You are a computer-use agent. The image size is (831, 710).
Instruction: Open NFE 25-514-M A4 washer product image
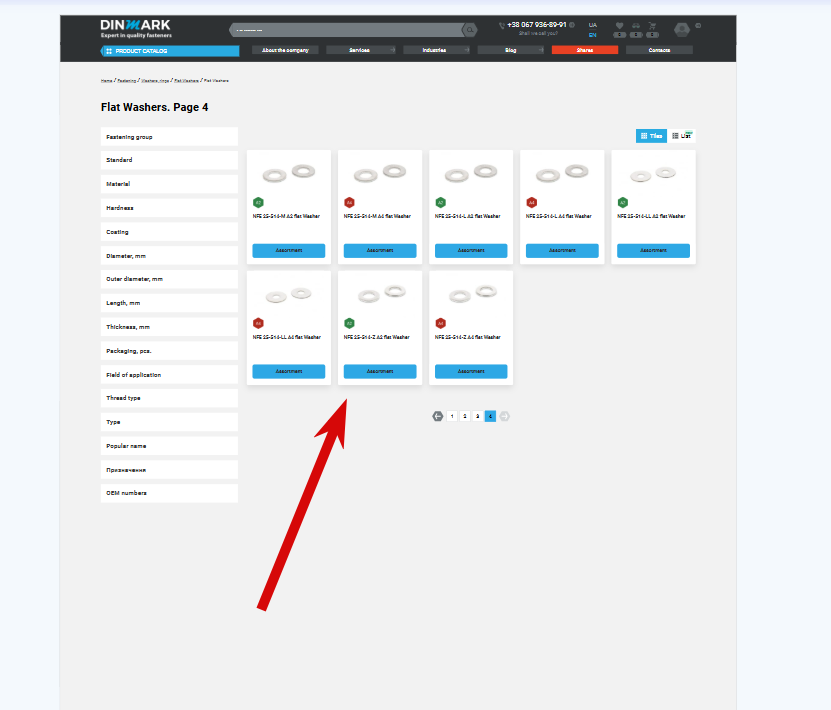coord(380,173)
